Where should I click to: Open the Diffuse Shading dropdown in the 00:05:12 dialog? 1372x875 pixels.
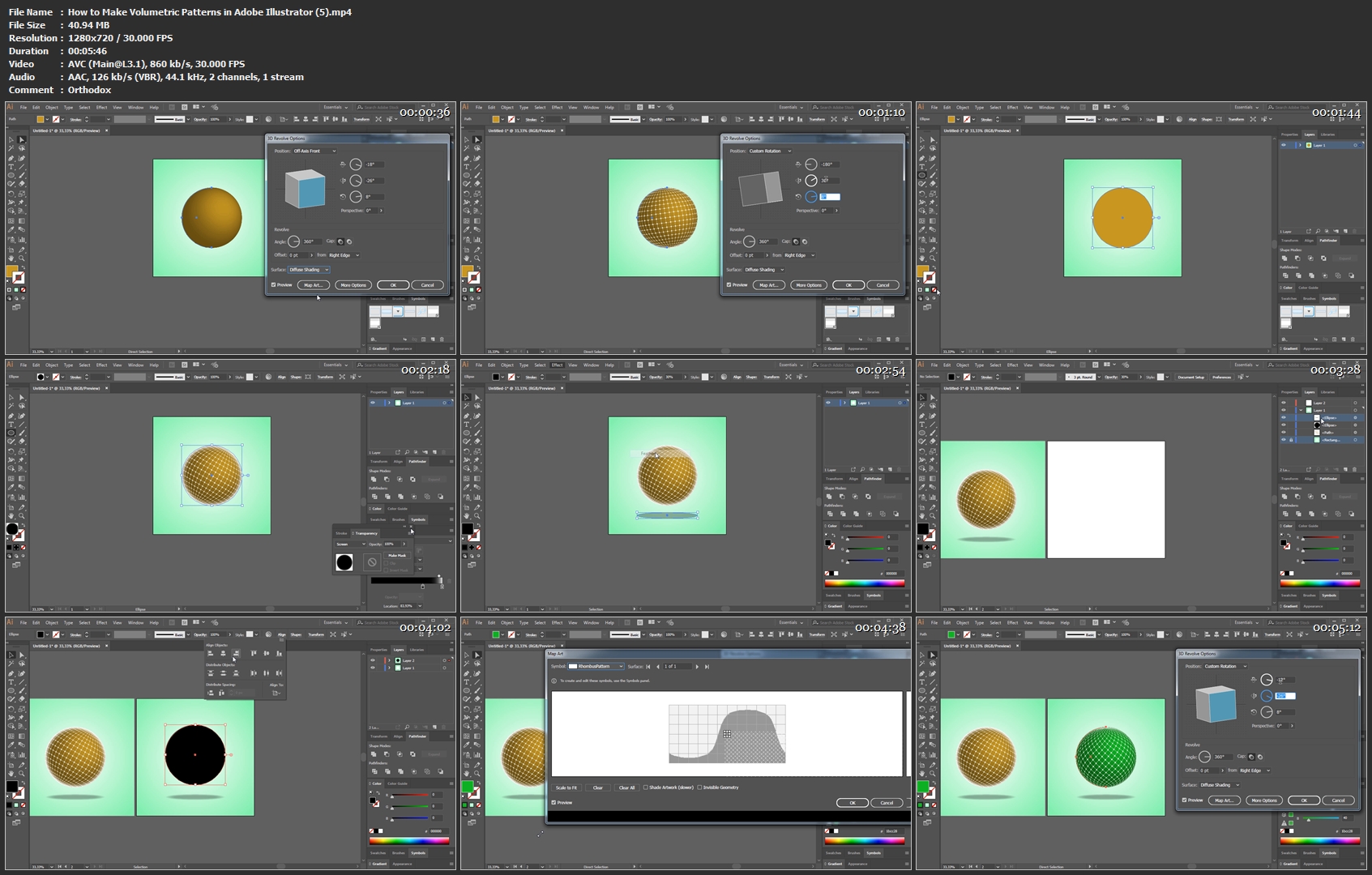(1220, 785)
